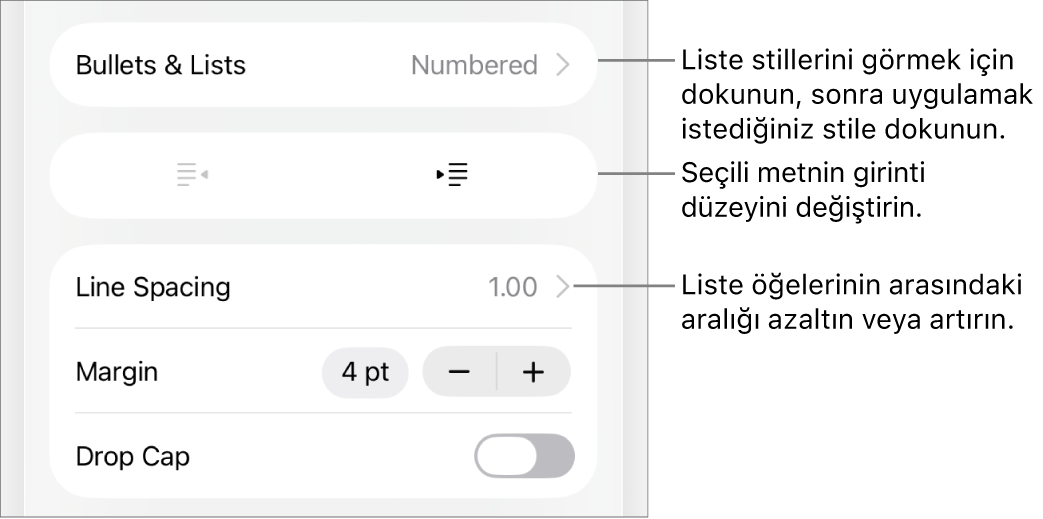Decrease margin with the minus button
This screenshot has height=519, width=1043.
[x=460, y=373]
